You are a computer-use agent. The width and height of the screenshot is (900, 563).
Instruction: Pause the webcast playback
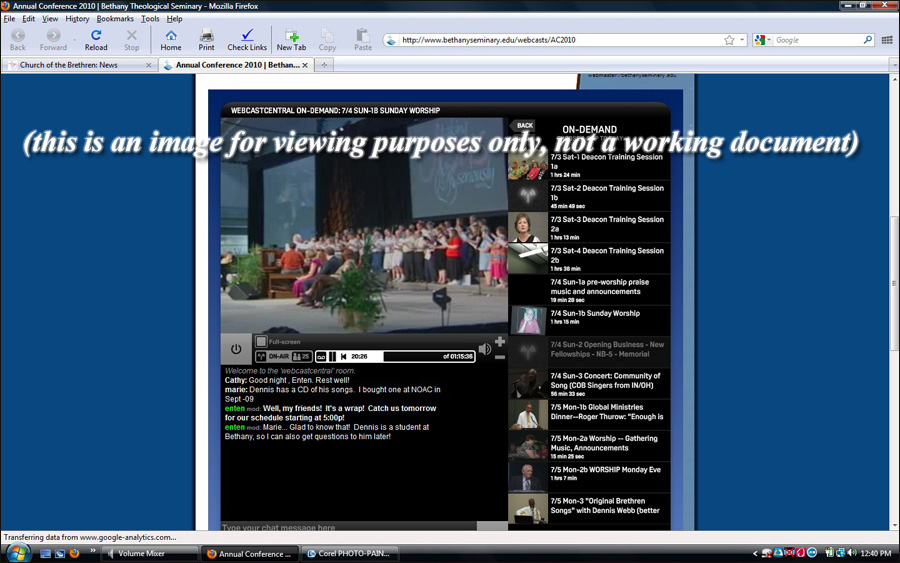(332, 356)
